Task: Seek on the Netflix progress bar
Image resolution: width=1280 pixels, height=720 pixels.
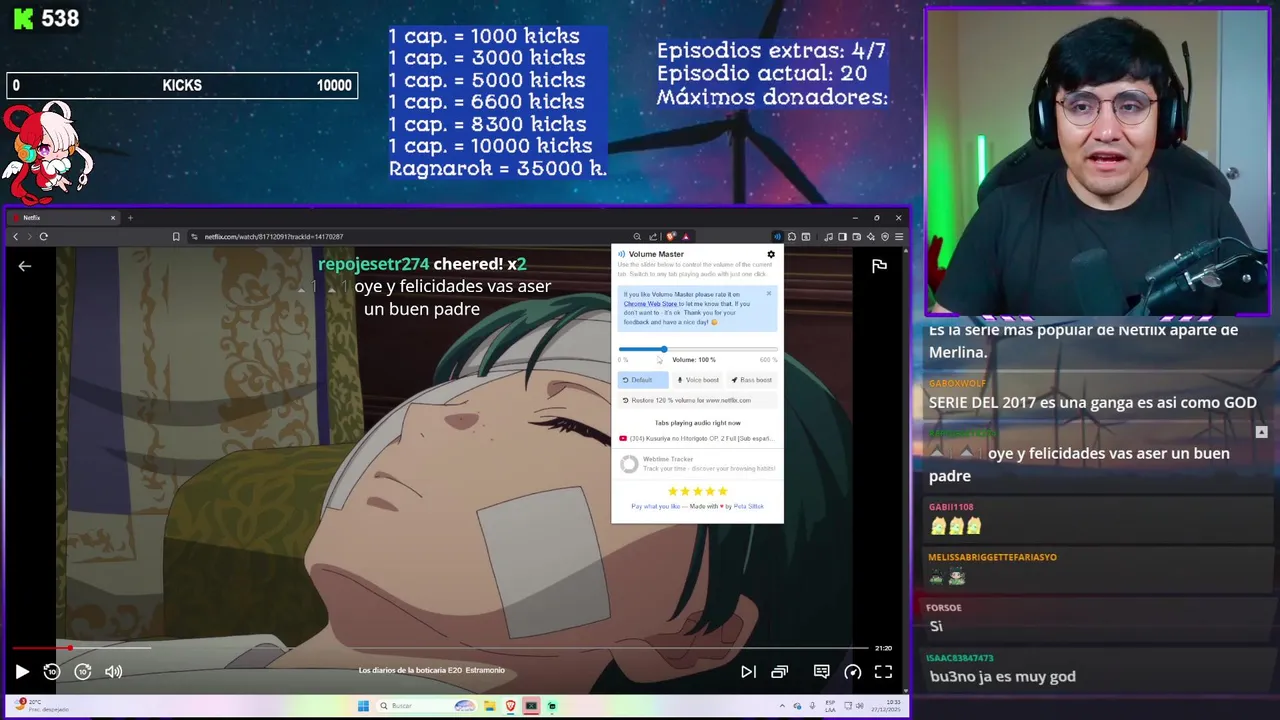Action: [440, 648]
